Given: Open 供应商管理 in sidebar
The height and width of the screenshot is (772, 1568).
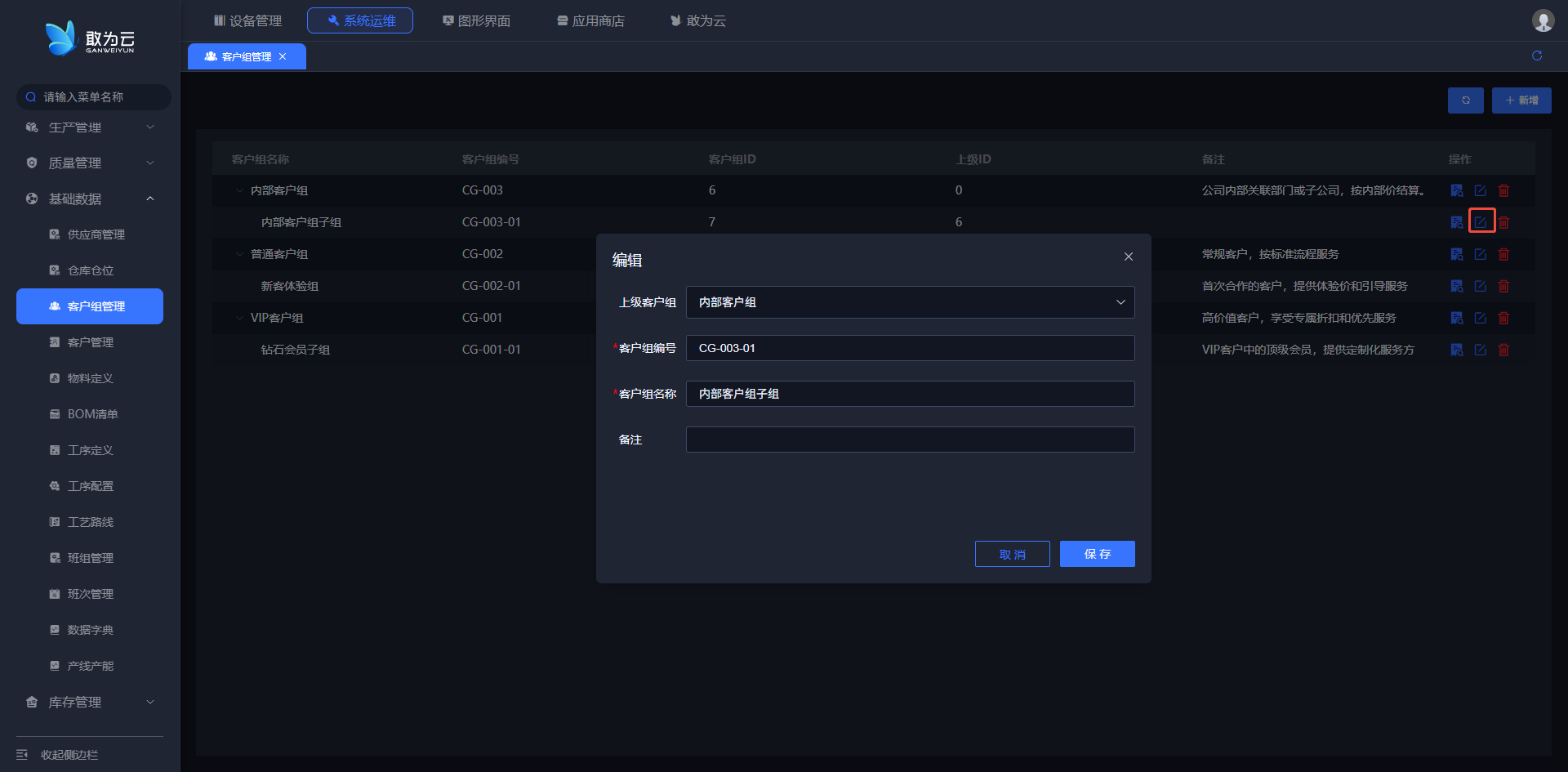Looking at the screenshot, I should (96, 234).
